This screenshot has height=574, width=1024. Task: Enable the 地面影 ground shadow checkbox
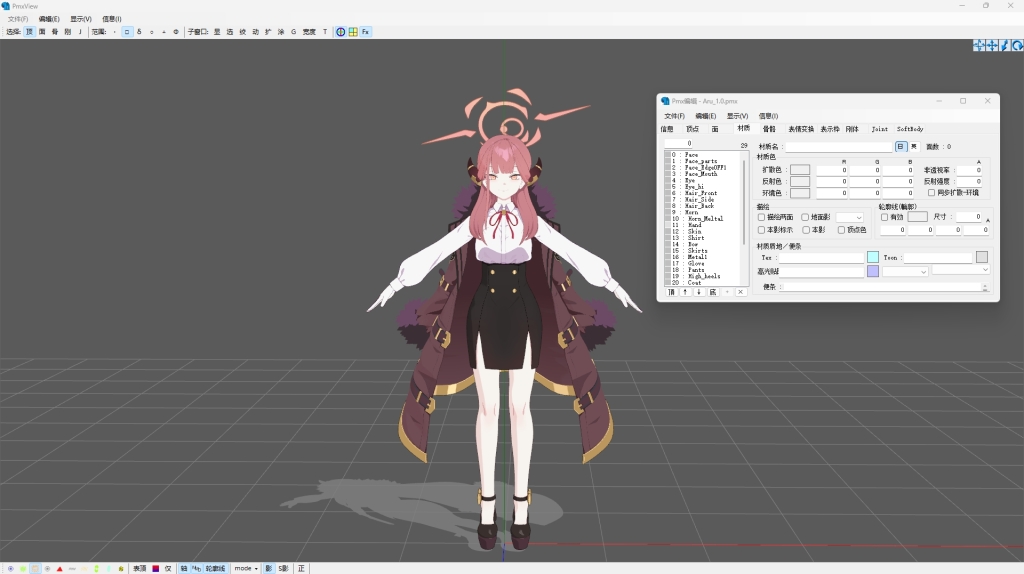pyautogui.click(x=805, y=217)
